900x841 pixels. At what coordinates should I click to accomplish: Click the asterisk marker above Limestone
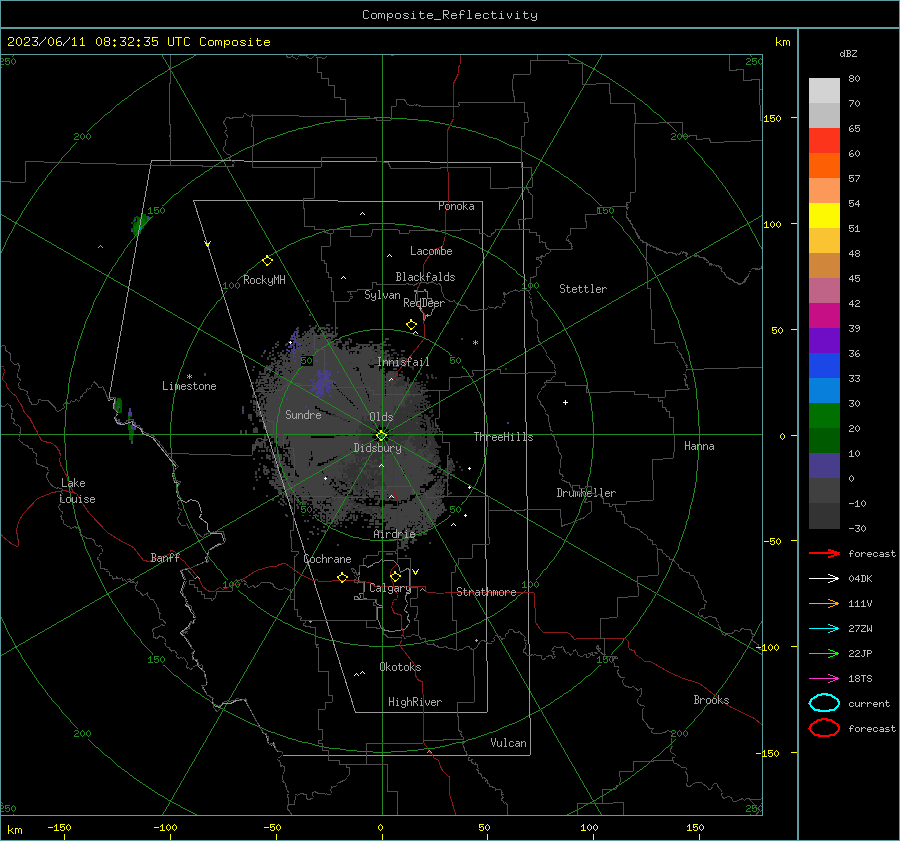coord(189,377)
